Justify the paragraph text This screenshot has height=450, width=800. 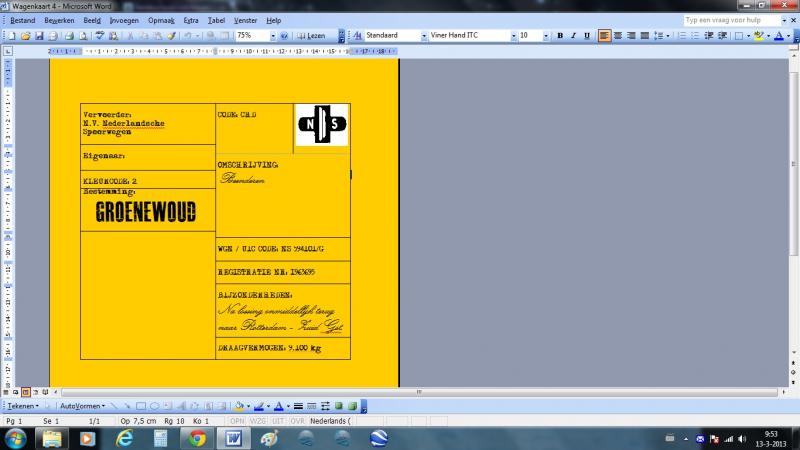(x=644, y=36)
